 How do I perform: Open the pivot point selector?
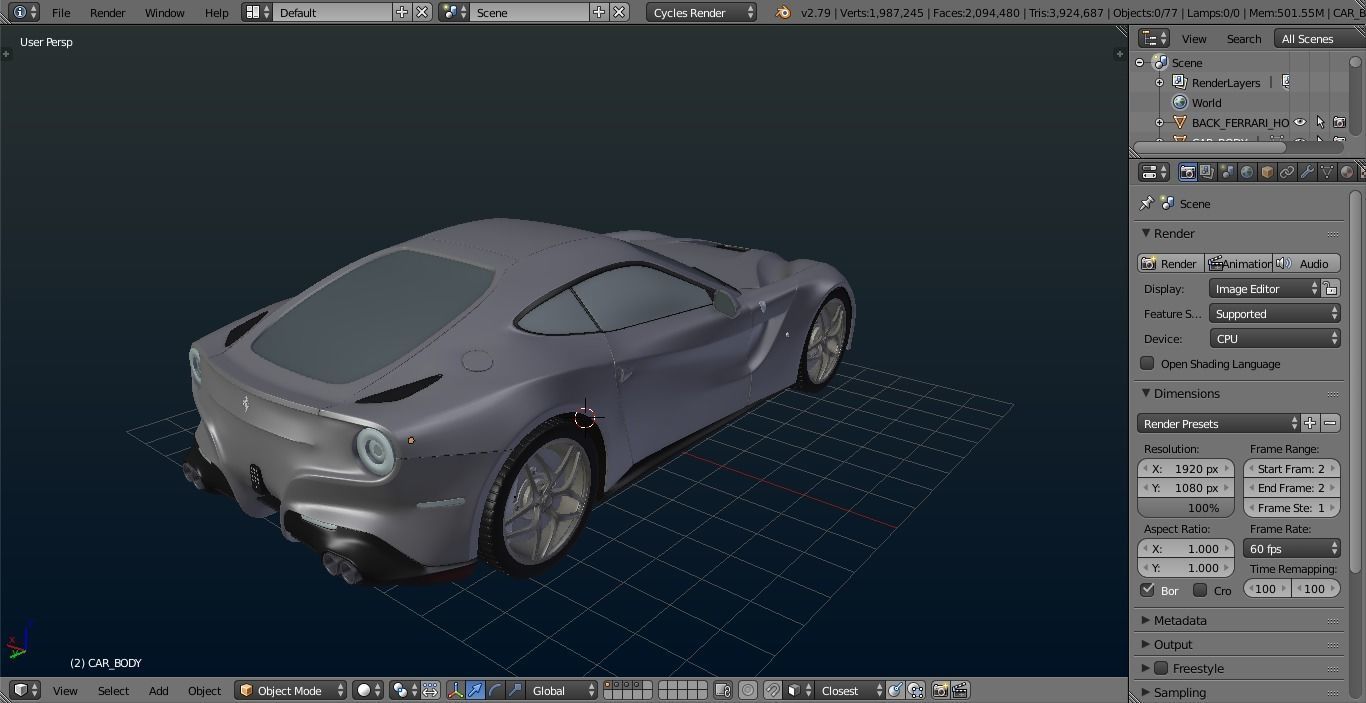[x=405, y=690]
